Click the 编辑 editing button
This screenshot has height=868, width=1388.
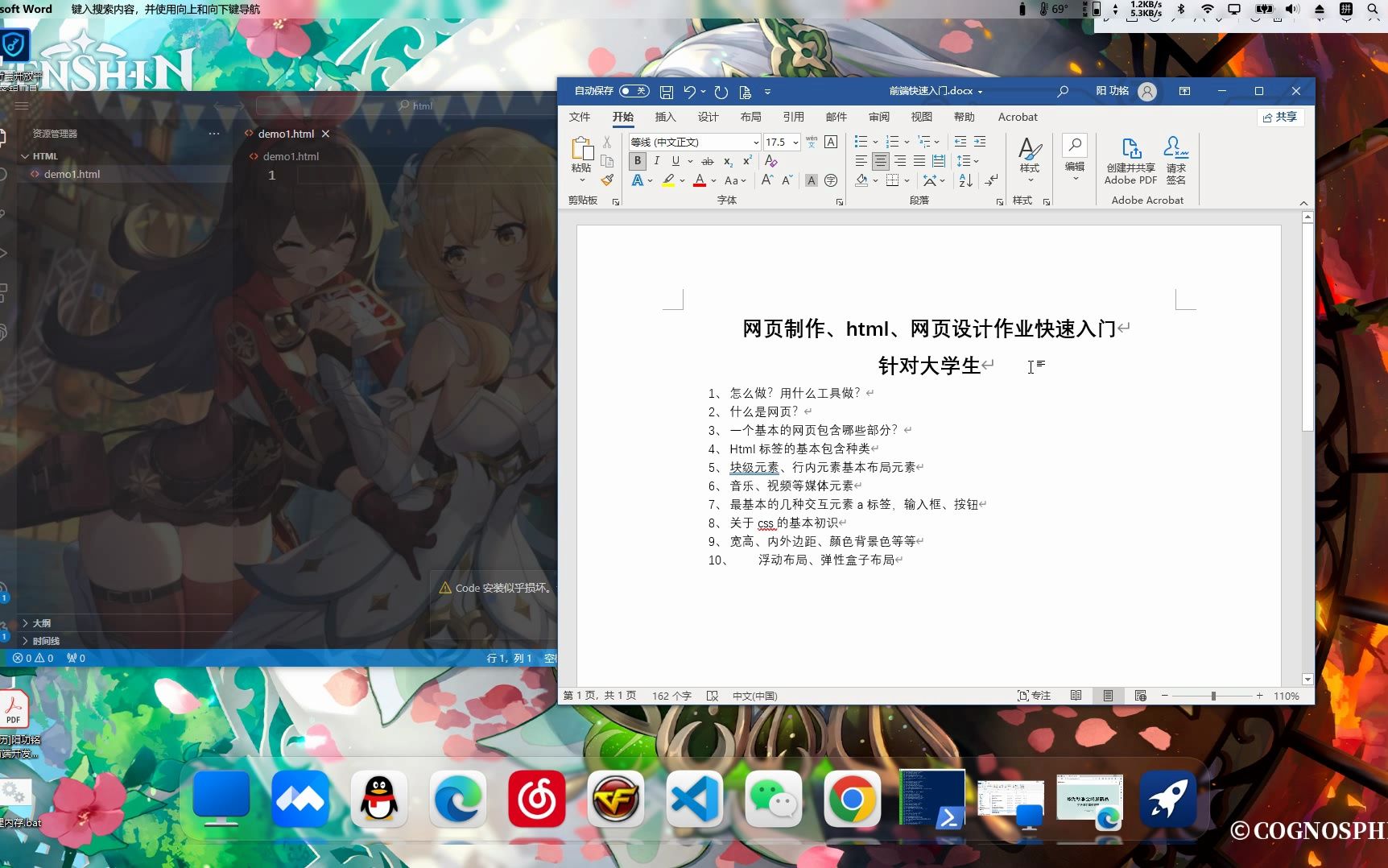point(1075,159)
